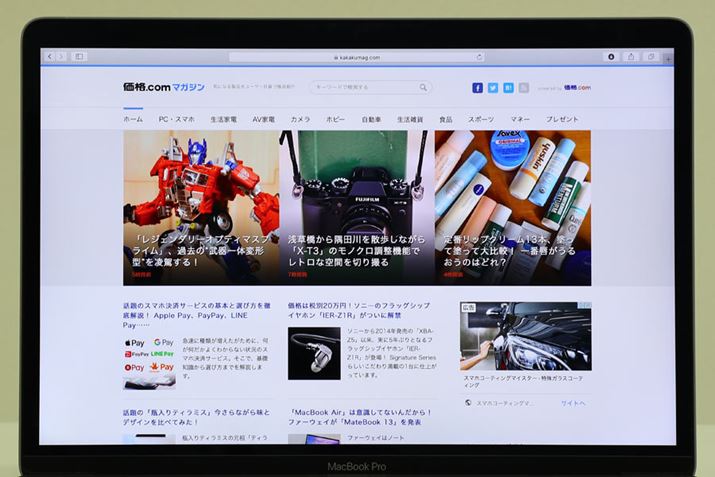Open the Safari downloads icon
This screenshot has height=477, width=715.
coord(611,57)
